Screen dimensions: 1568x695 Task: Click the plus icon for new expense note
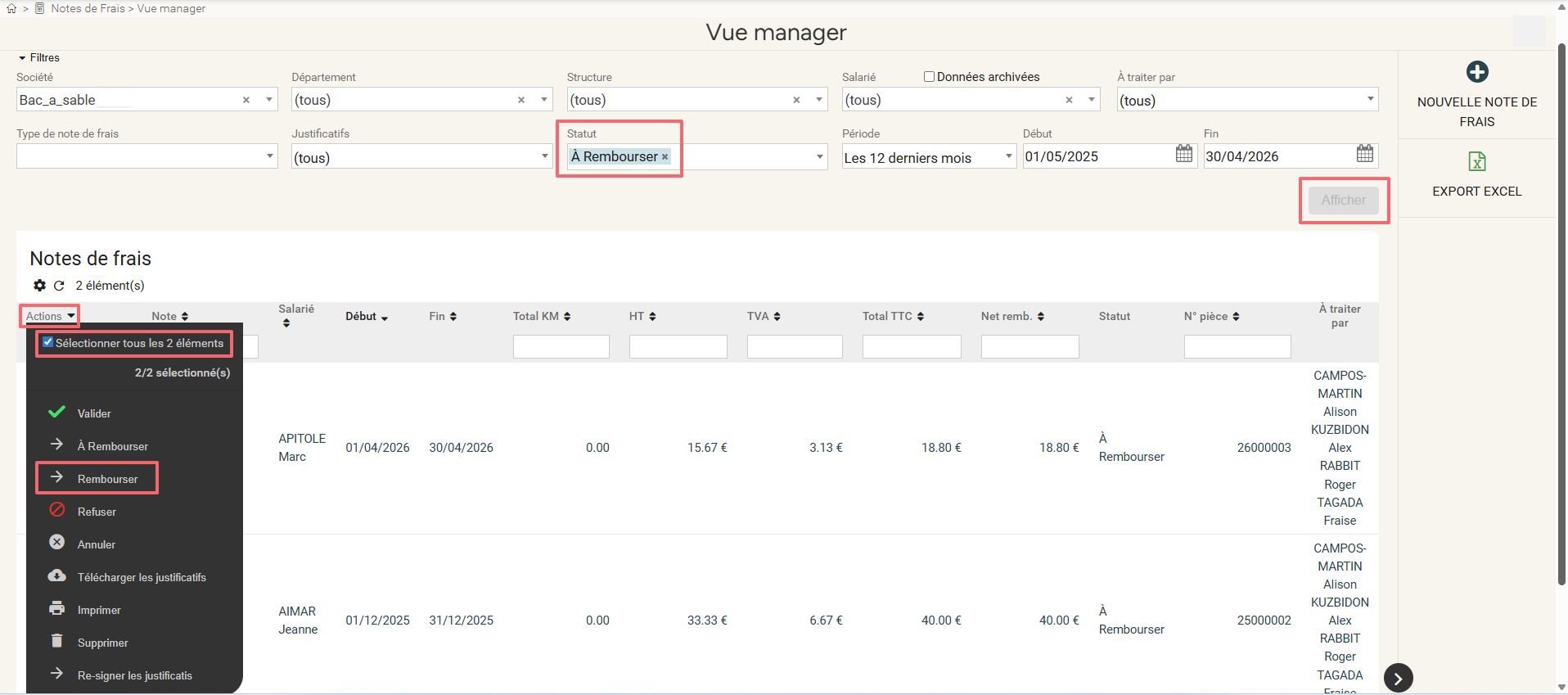(x=1476, y=72)
